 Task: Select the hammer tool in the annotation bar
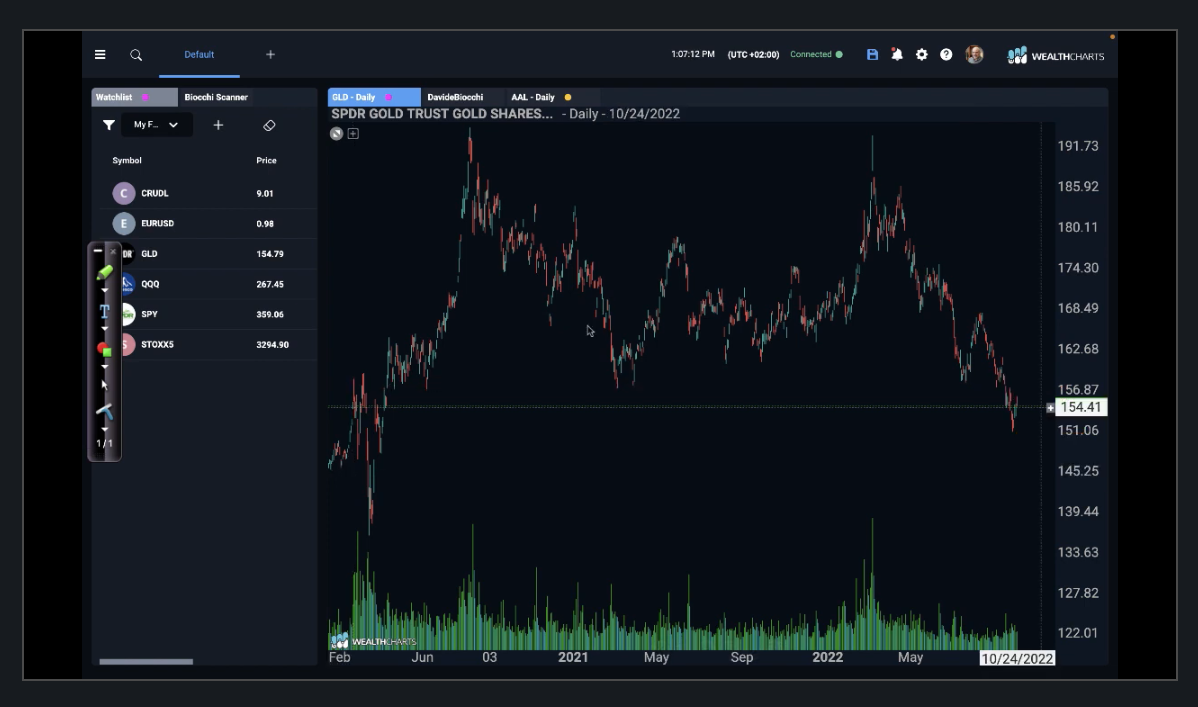coord(105,411)
